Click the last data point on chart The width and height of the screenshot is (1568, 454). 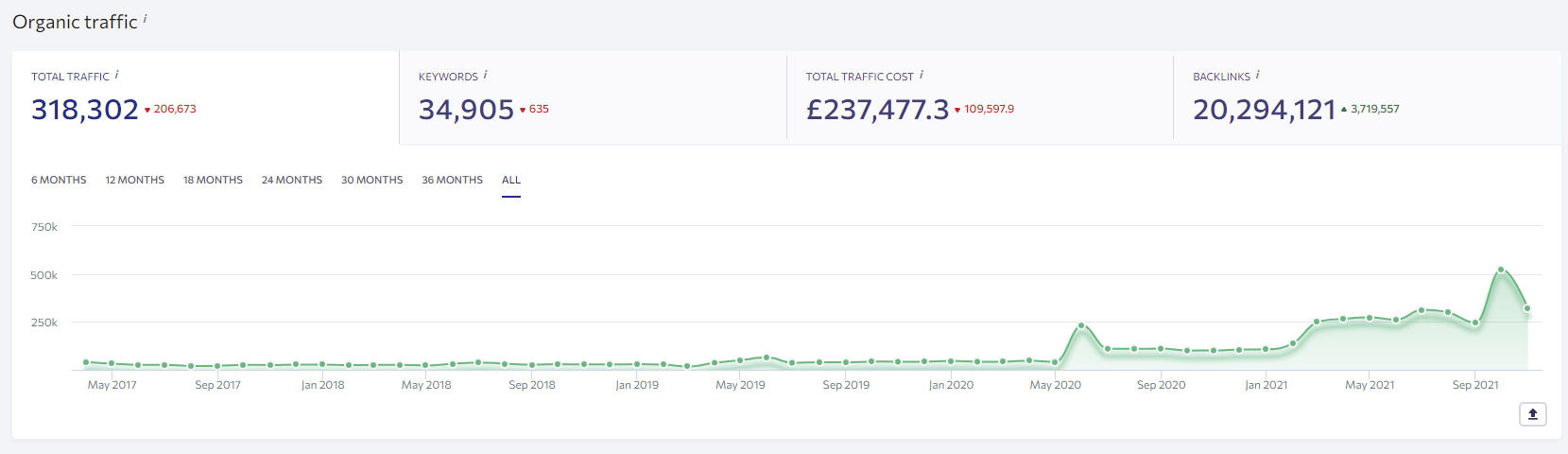pos(1527,308)
